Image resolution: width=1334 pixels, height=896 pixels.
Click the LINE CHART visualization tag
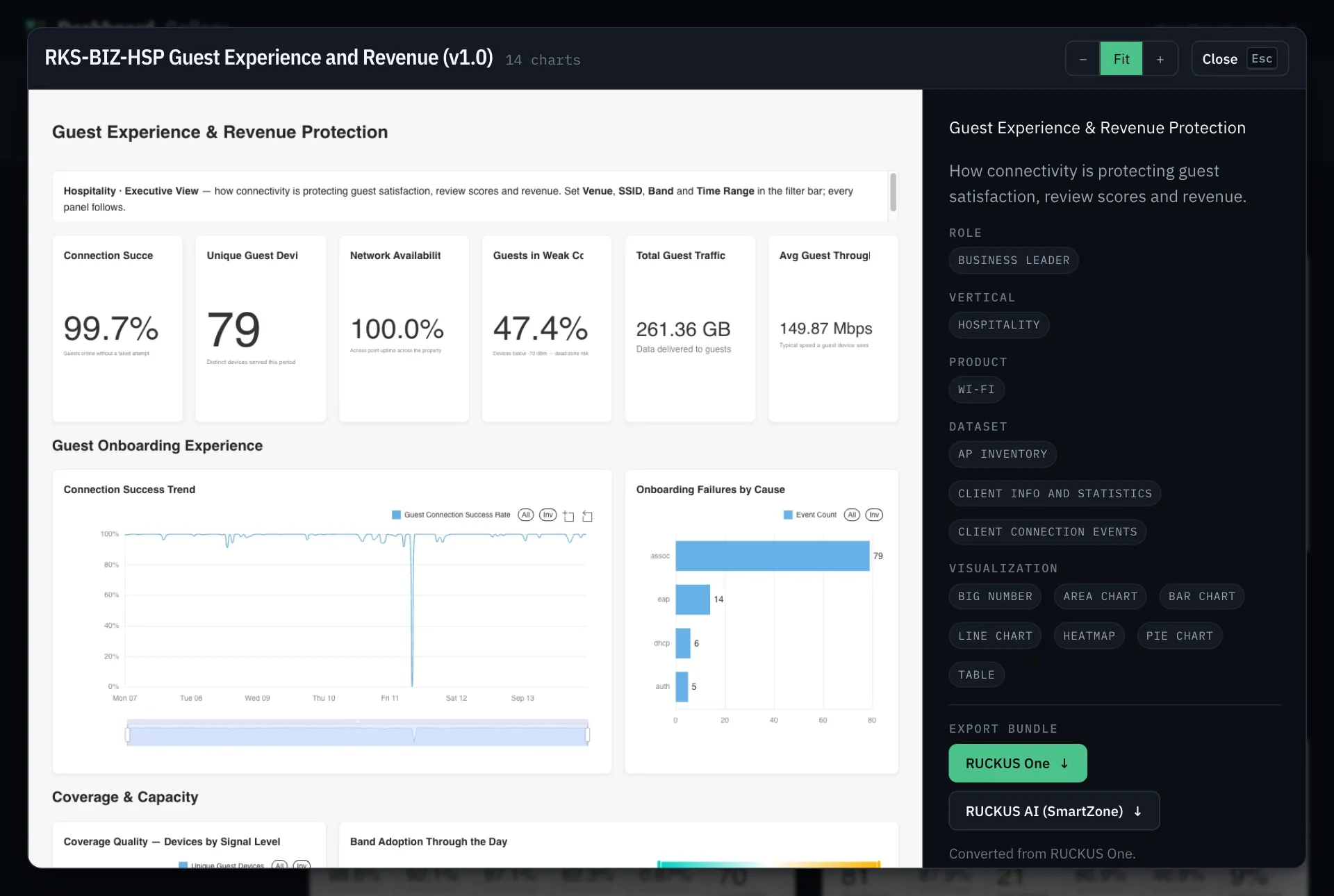995,636
